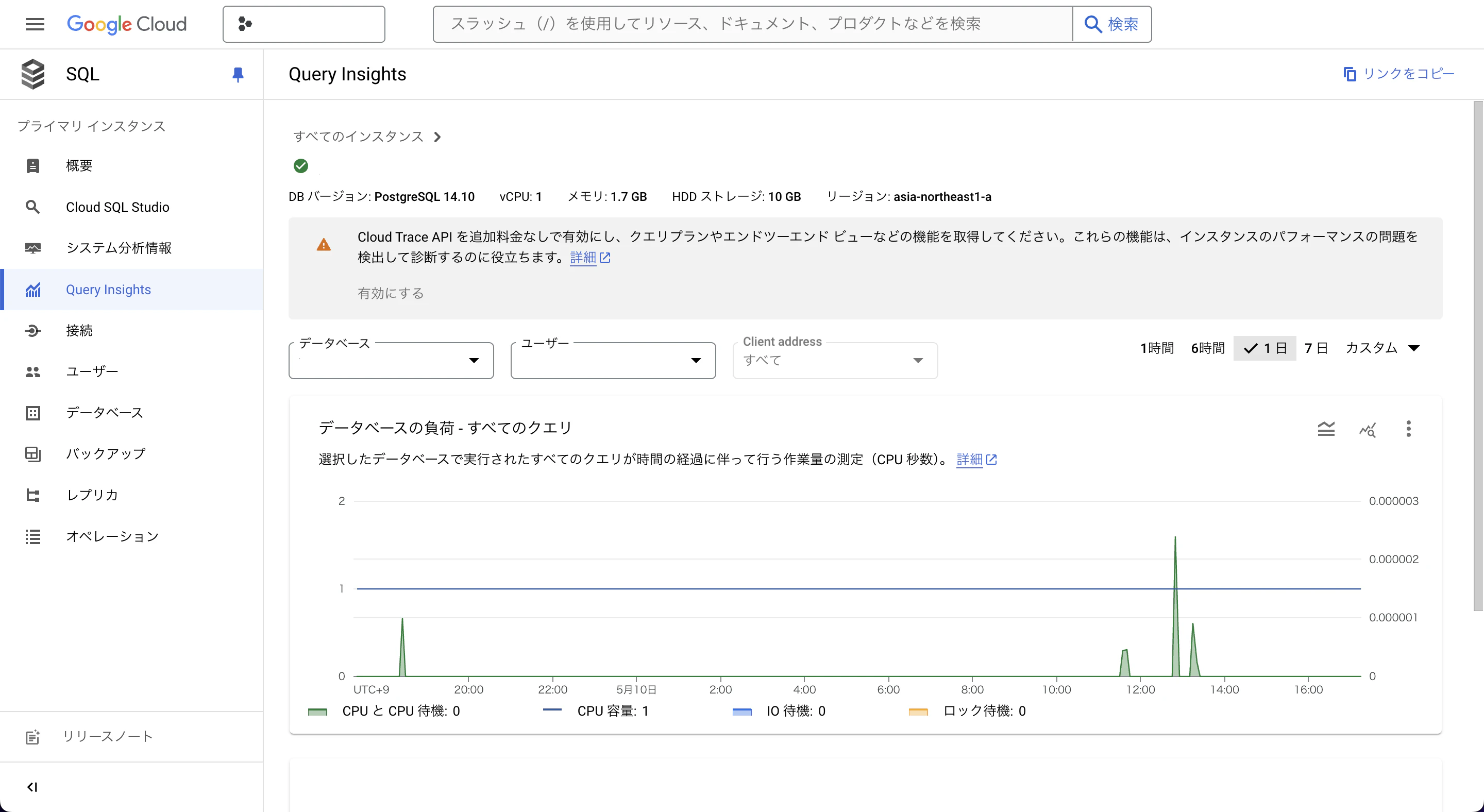Open the ユーザー filter dropdown
The height and width of the screenshot is (812, 1484).
pos(613,361)
